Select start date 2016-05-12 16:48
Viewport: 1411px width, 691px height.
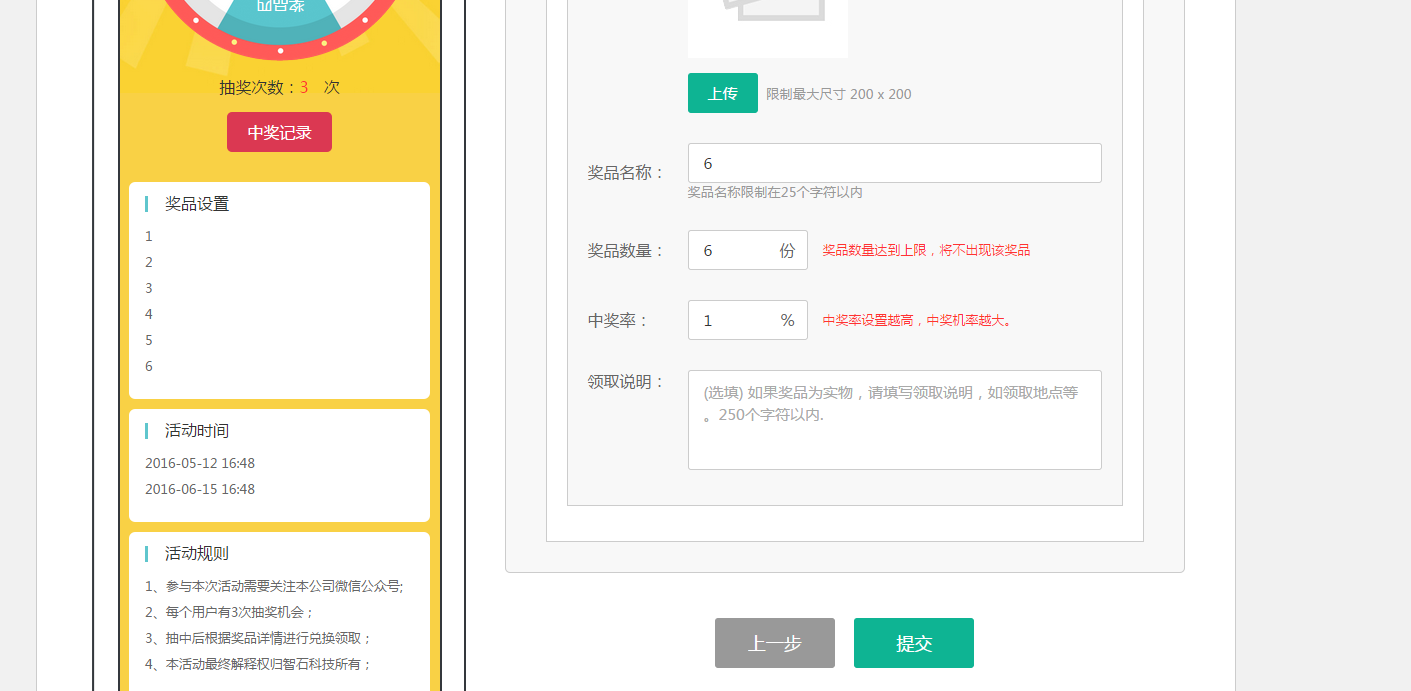coord(200,463)
